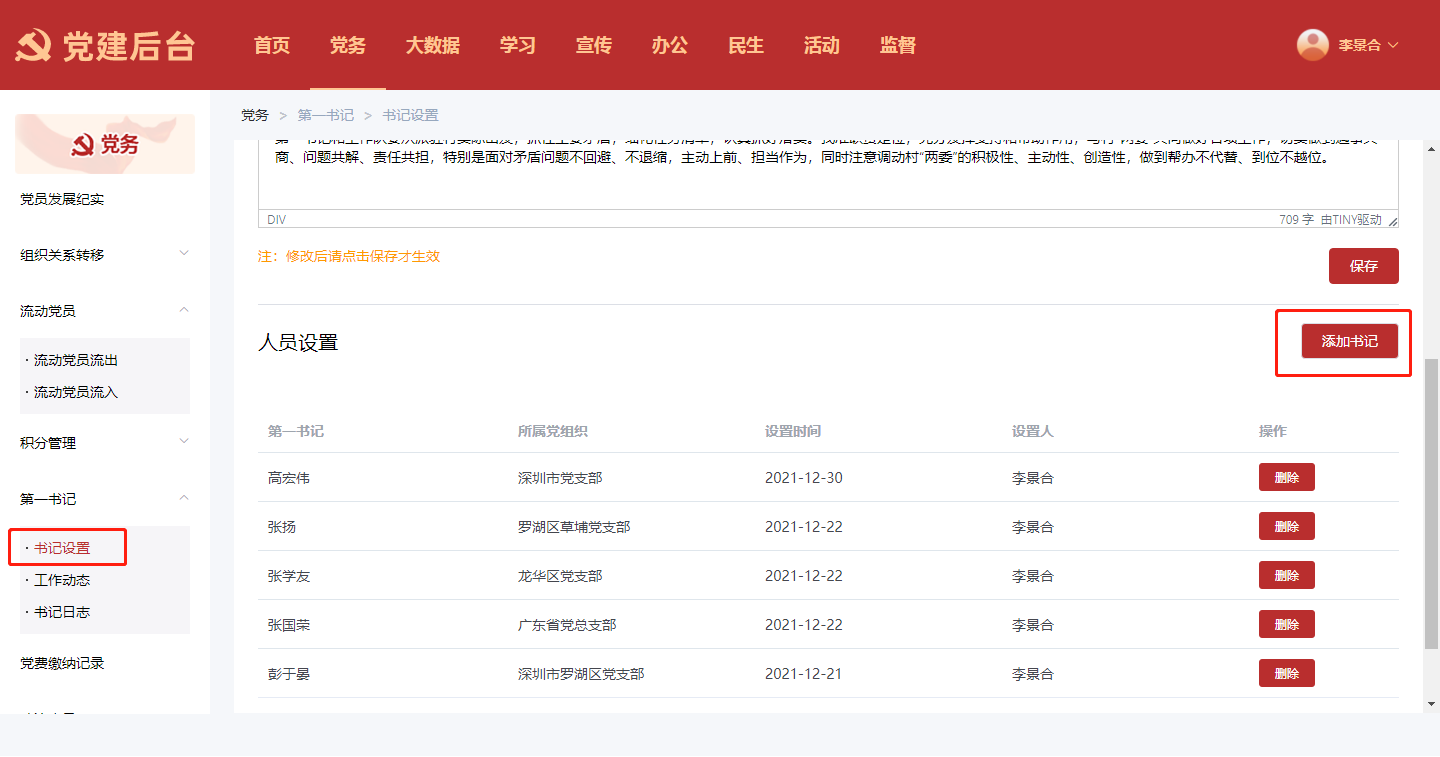
Task: Click the 第一书记 breadcrumb link
Action: point(325,115)
